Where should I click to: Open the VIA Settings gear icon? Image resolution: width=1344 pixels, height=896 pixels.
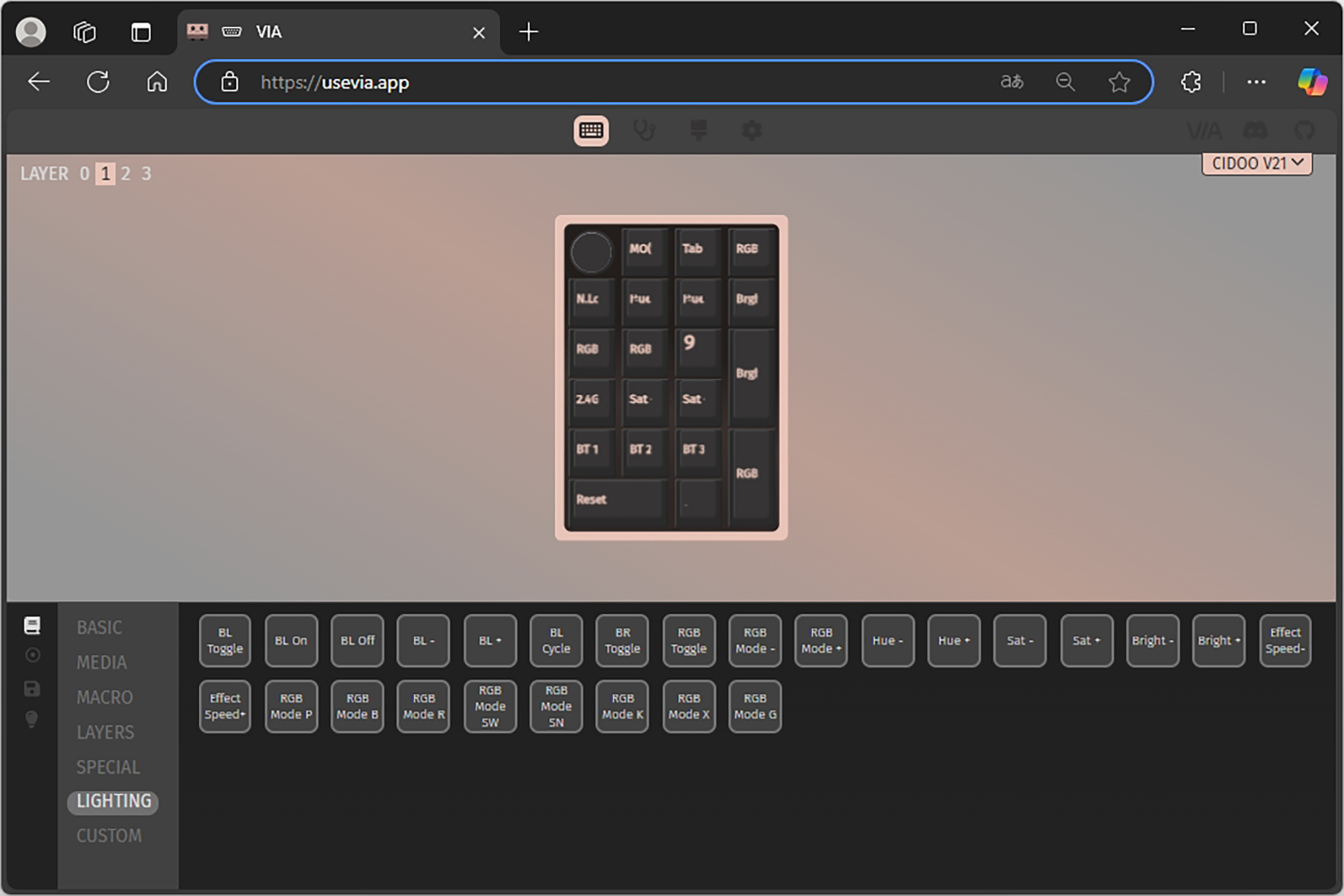(x=752, y=130)
